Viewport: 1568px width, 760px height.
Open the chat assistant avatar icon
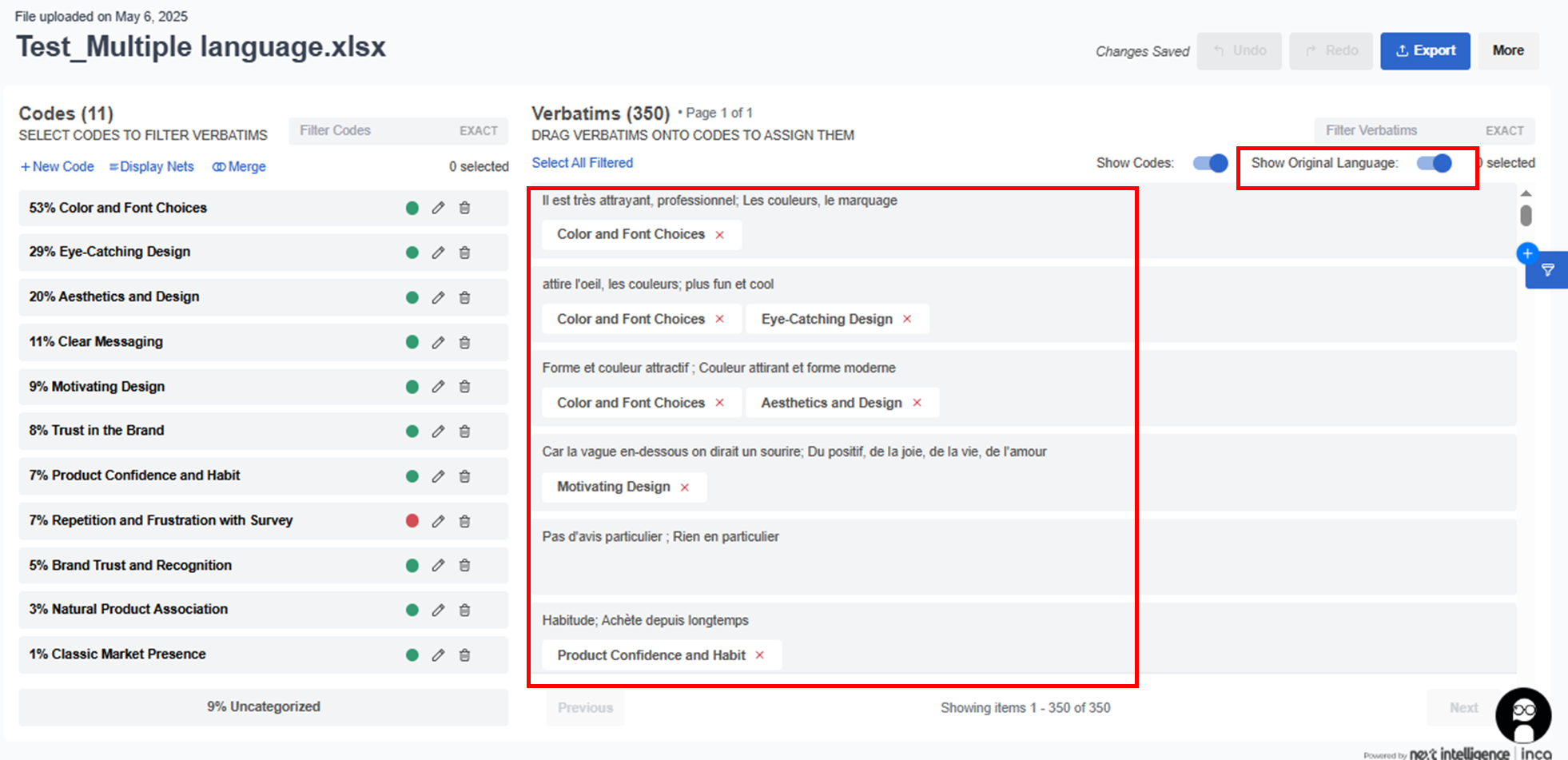1523,714
